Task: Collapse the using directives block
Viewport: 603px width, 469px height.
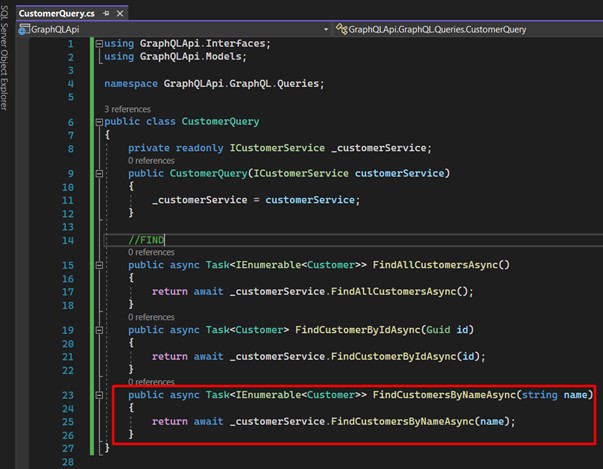Action: 98,45
